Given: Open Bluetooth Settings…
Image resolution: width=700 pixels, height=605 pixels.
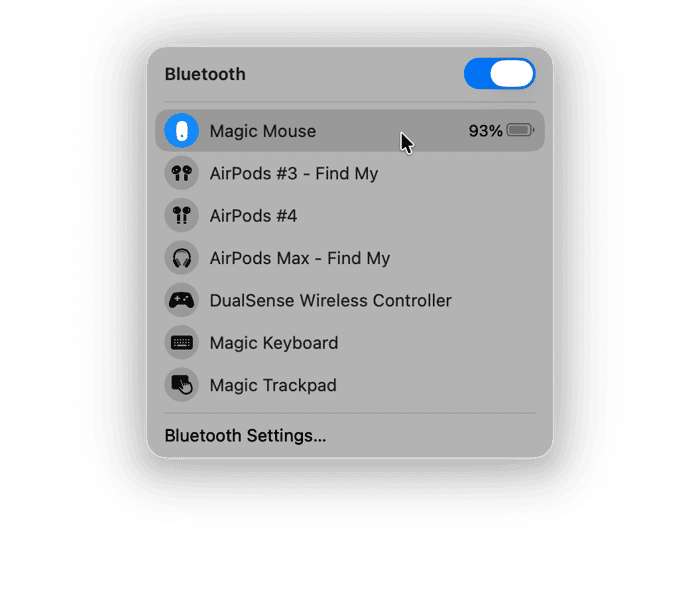Looking at the screenshot, I should coord(245,435).
